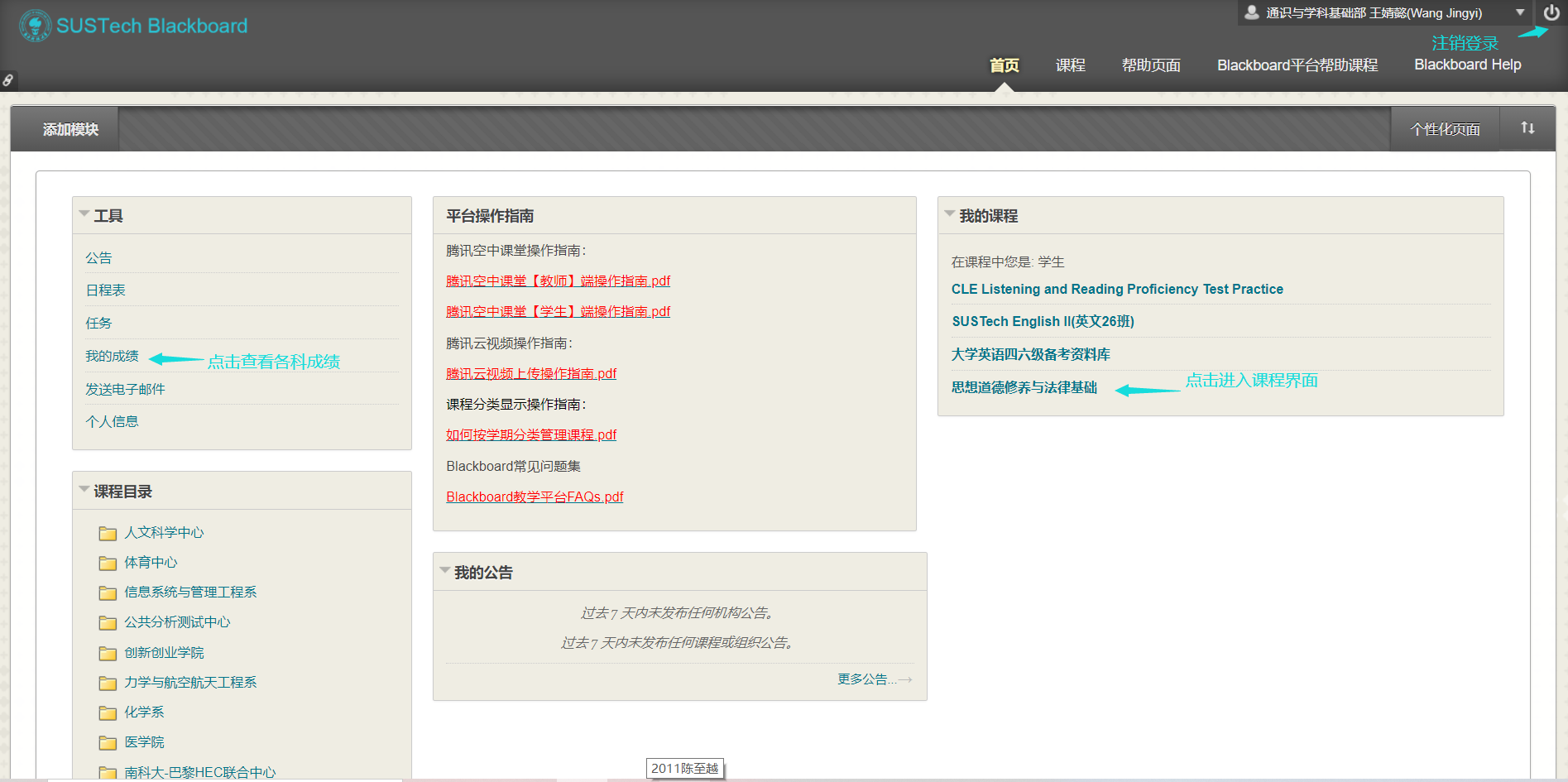Collapse the 工具 module
Viewport: 1568px width, 782px height.
point(84,214)
